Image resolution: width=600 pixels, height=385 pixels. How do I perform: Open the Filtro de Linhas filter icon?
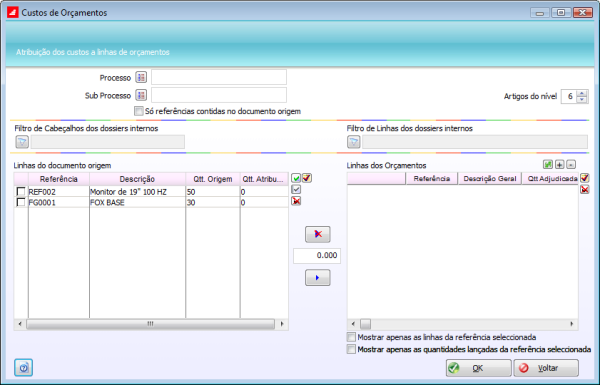354,142
